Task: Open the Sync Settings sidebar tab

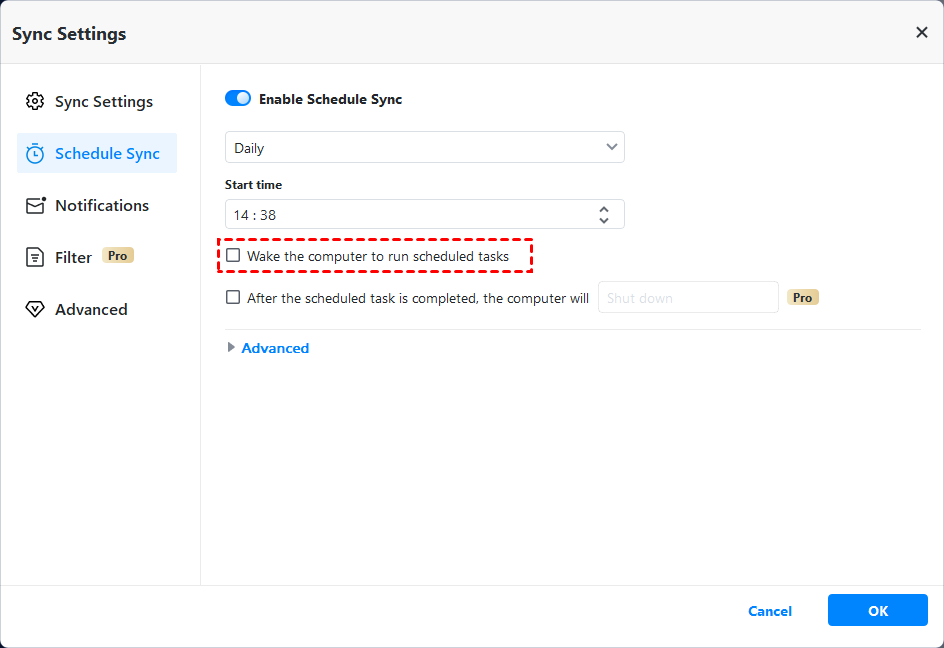Action: [103, 102]
